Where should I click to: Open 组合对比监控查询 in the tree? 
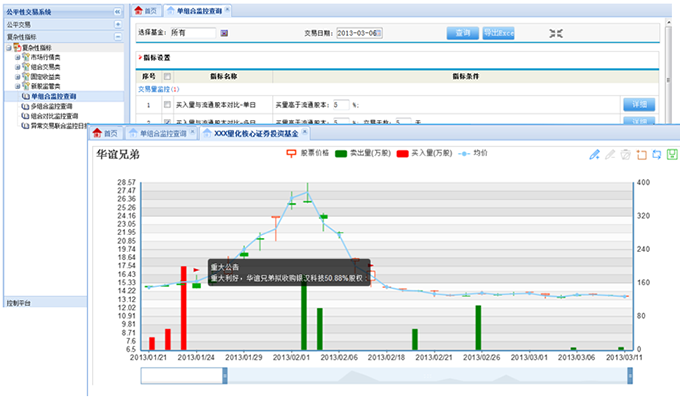click(54, 116)
